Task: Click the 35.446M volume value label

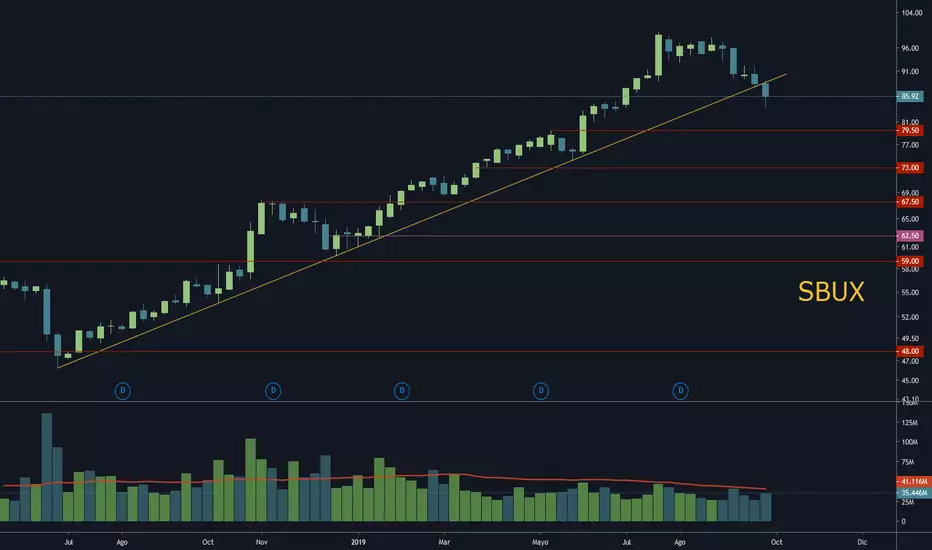Action: (913, 492)
